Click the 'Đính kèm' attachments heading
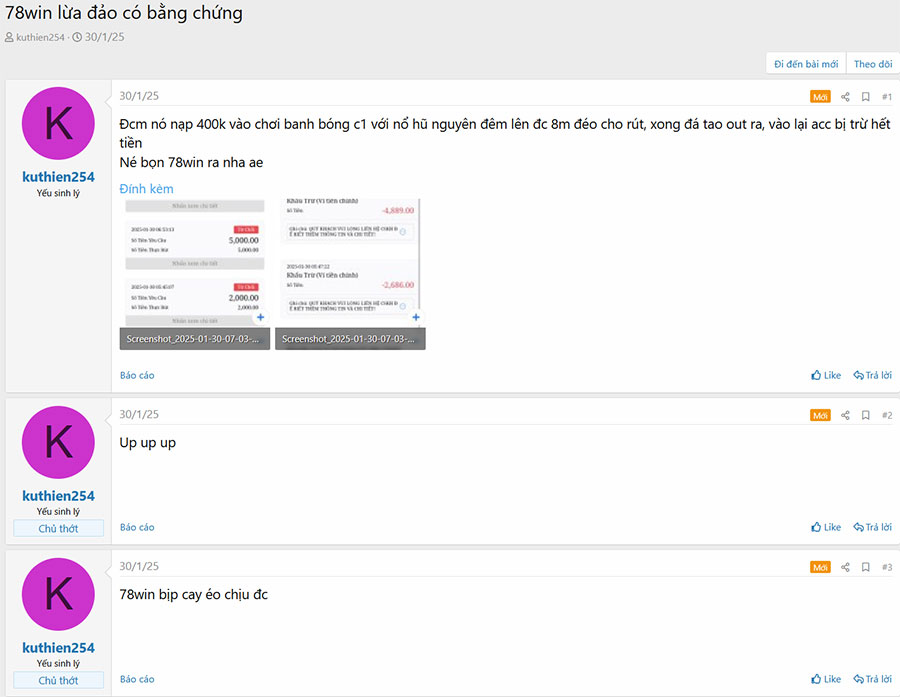 click(x=146, y=189)
